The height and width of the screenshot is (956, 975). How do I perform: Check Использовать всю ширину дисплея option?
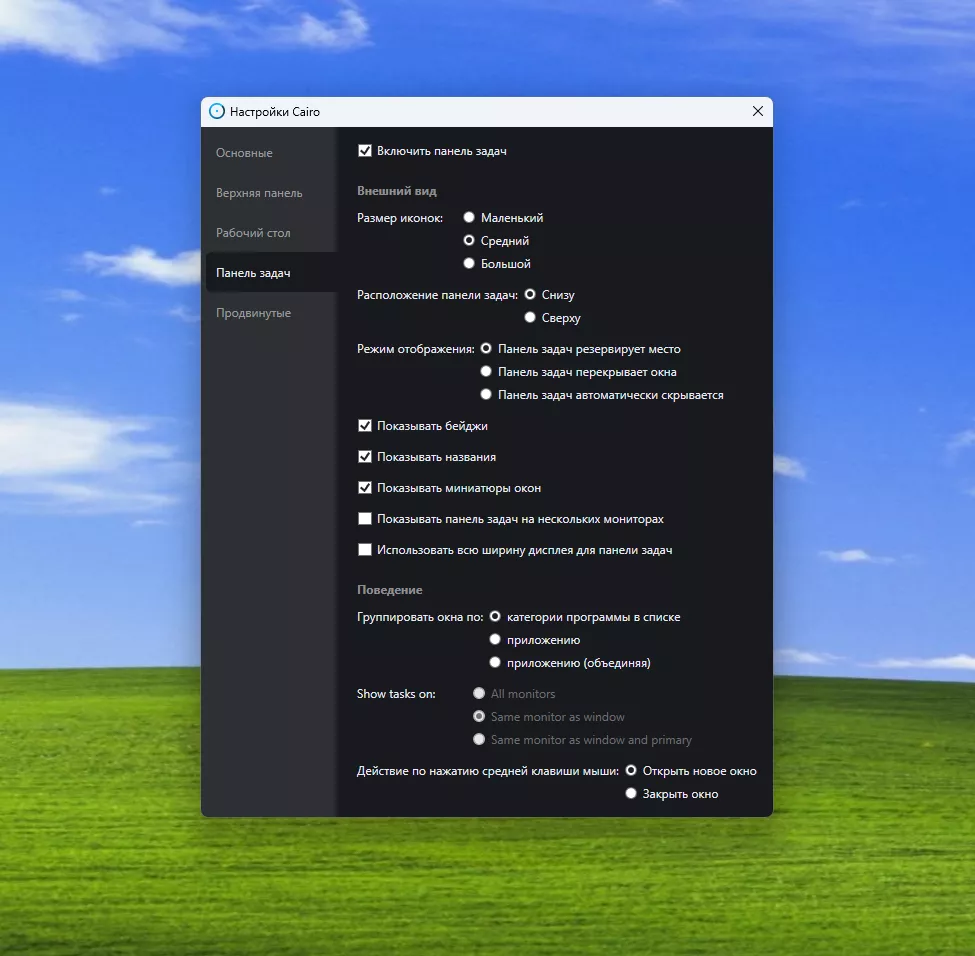pyautogui.click(x=365, y=550)
